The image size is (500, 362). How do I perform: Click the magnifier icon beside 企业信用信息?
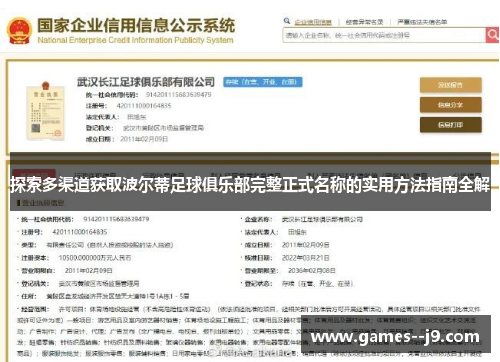(x=287, y=21)
